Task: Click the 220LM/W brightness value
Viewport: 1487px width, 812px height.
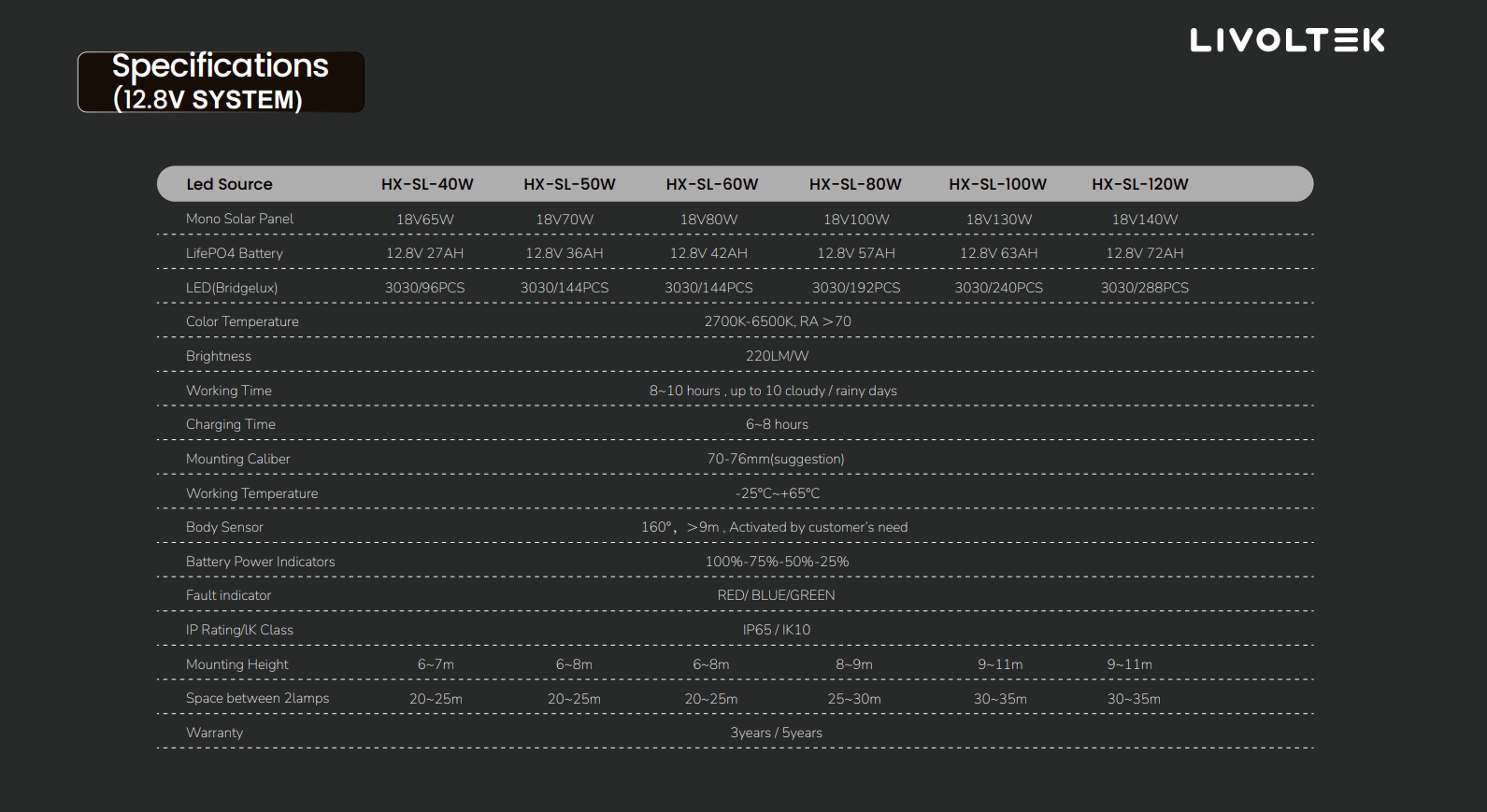Action: [x=778, y=356]
